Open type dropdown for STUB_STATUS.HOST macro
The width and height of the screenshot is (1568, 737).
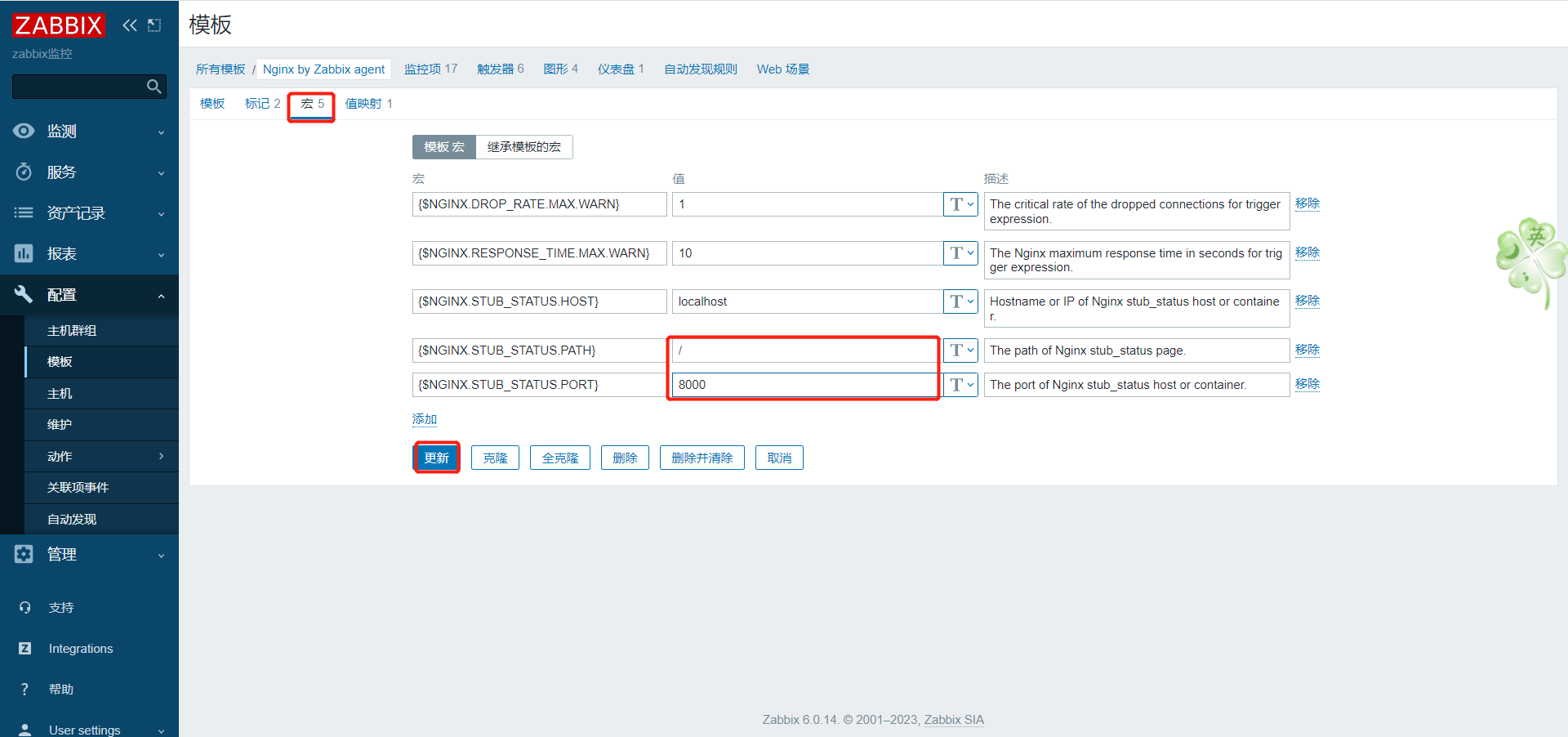click(960, 301)
